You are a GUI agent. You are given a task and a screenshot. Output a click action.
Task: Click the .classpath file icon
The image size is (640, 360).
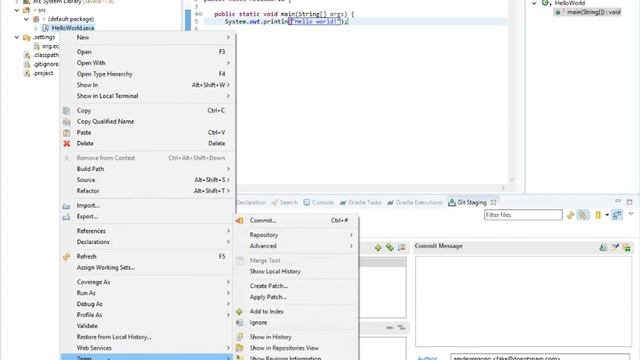tap(27, 55)
